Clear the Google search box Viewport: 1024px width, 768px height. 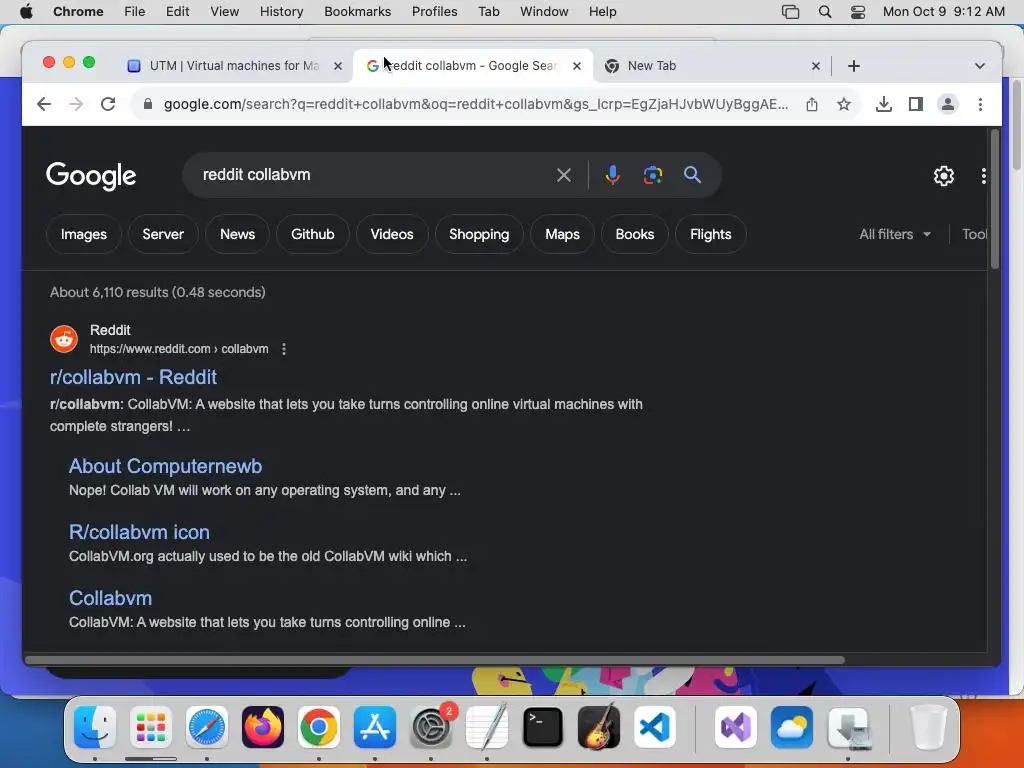point(564,175)
